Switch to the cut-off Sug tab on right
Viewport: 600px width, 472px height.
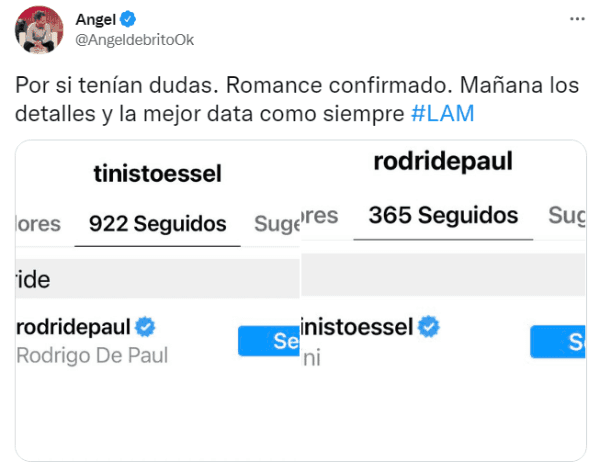tap(566, 215)
